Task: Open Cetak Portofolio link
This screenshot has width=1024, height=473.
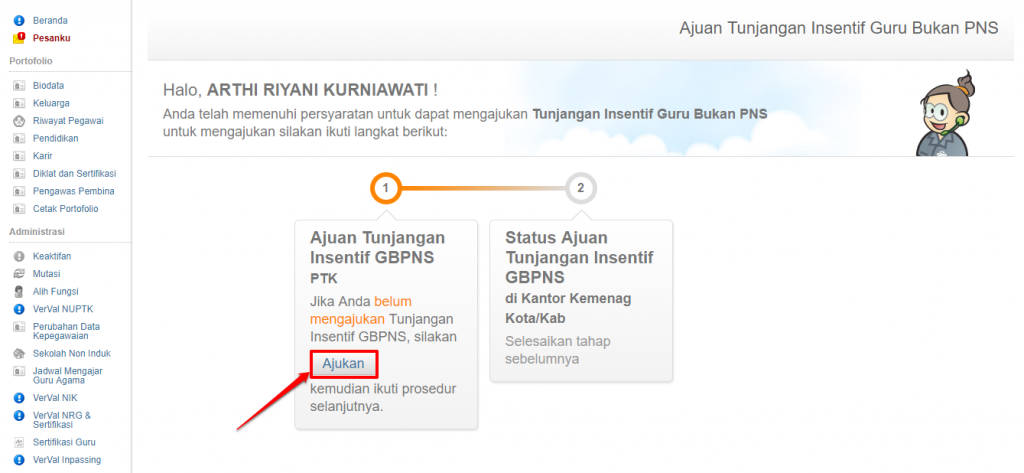Action: (x=65, y=209)
